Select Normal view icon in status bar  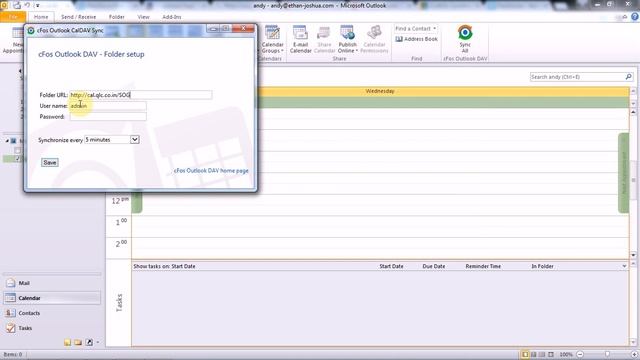(525, 354)
